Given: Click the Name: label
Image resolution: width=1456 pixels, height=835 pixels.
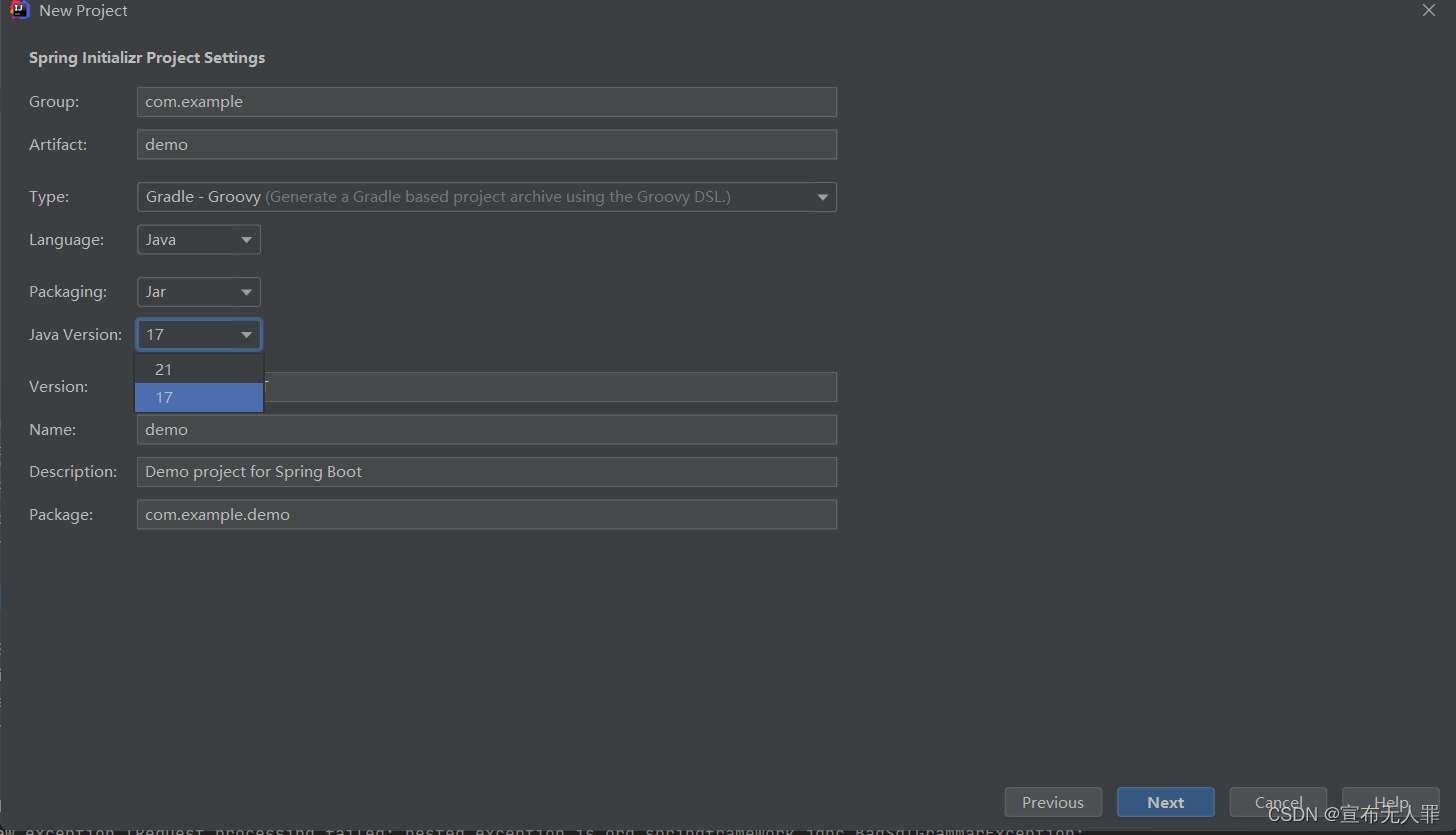Looking at the screenshot, I should [x=53, y=430].
